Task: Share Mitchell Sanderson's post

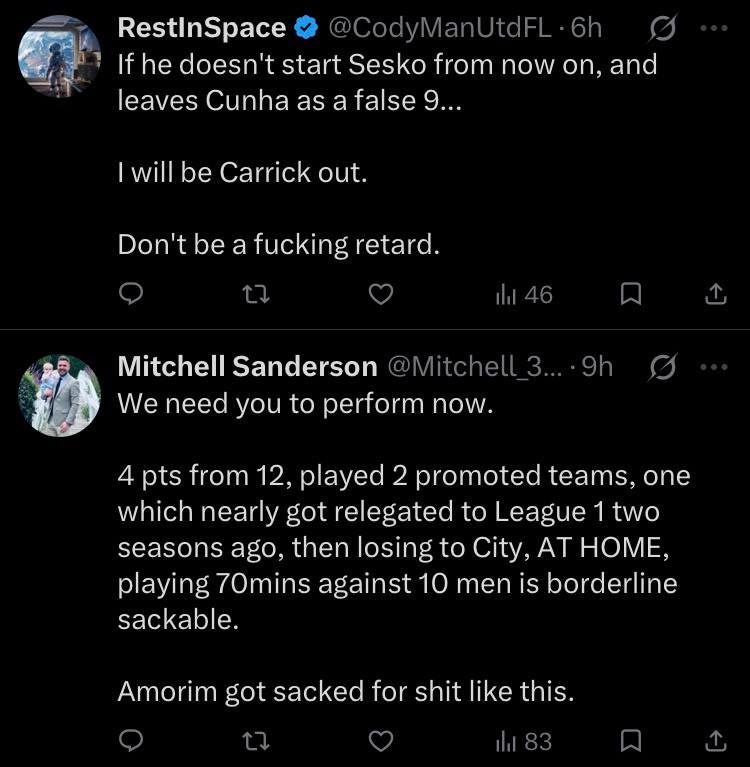Action: [x=716, y=741]
